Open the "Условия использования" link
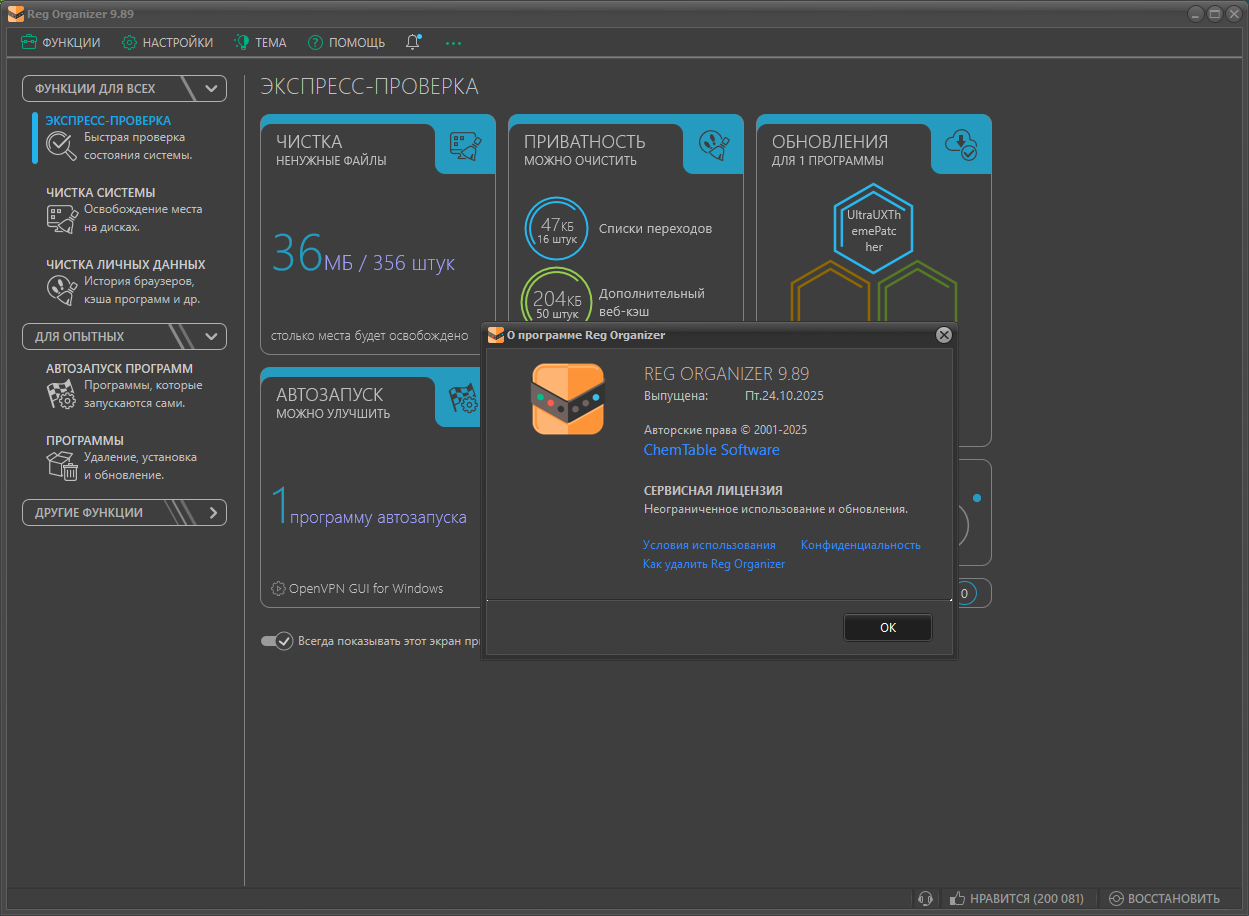The height and width of the screenshot is (916, 1249). point(709,545)
